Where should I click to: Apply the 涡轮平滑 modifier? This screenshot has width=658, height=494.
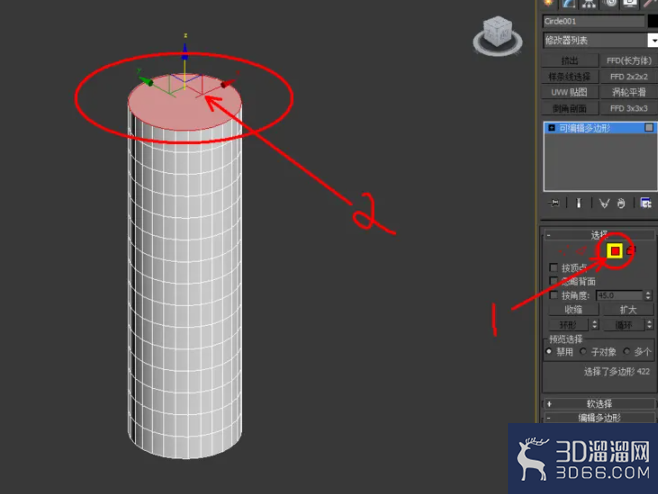tap(629, 92)
